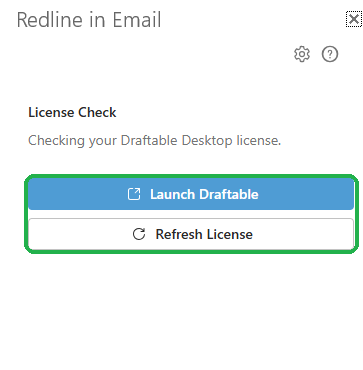Screen dimensions: 363x370
Task: Open help via the question mark icon
Action: [x=330, y=54]
